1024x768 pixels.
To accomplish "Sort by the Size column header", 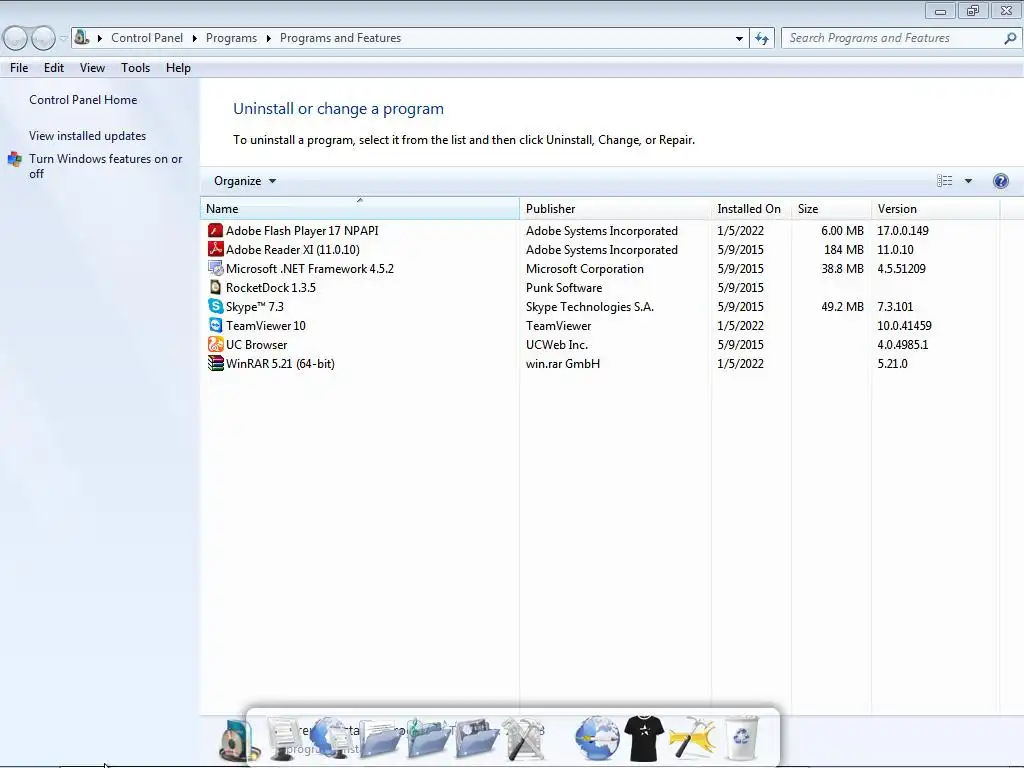I will point(832,208).
